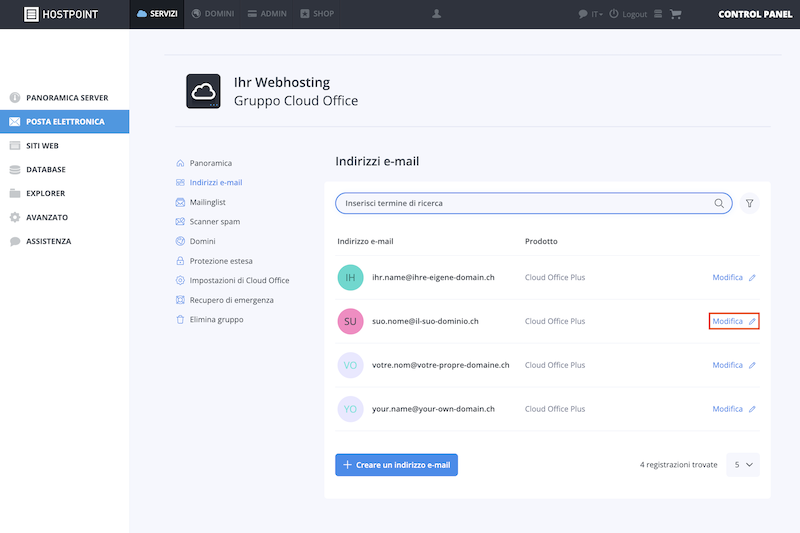Click the IH avatar circle
Image resolution: width=800 pixels, height=533 pixels.
[x=351, y=277]
